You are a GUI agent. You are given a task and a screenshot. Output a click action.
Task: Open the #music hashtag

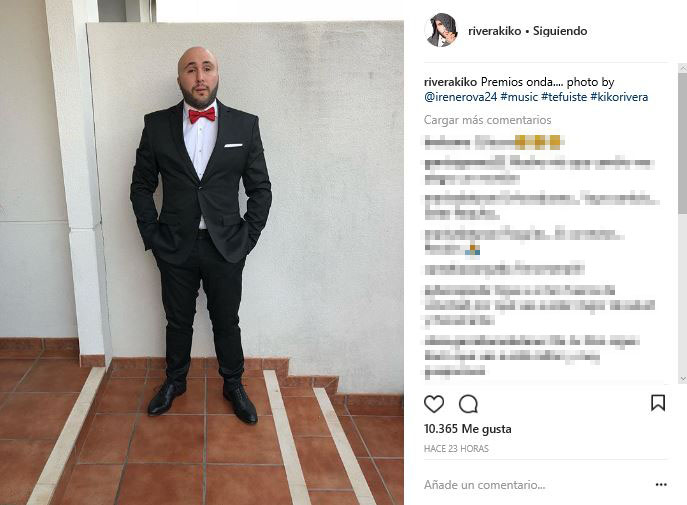click(519, 97)
